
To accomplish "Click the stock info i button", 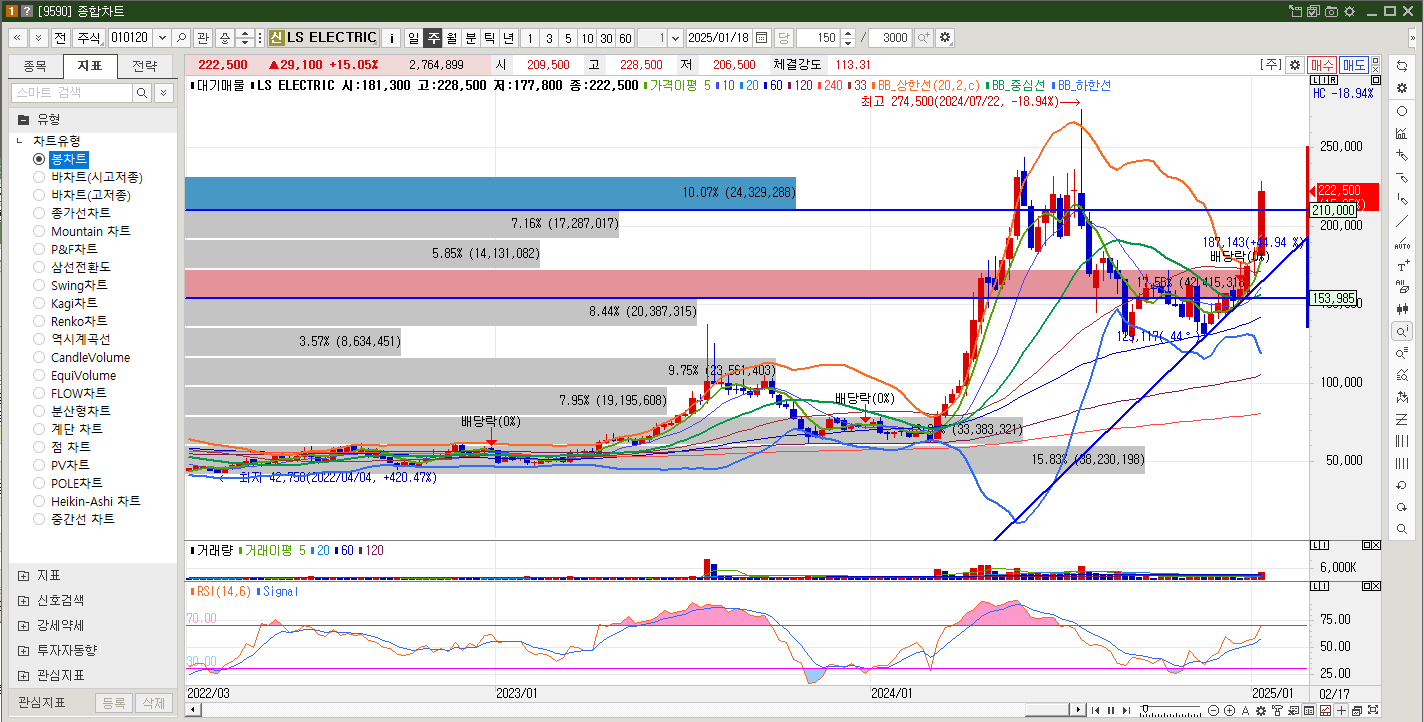I will click(391, 37).
